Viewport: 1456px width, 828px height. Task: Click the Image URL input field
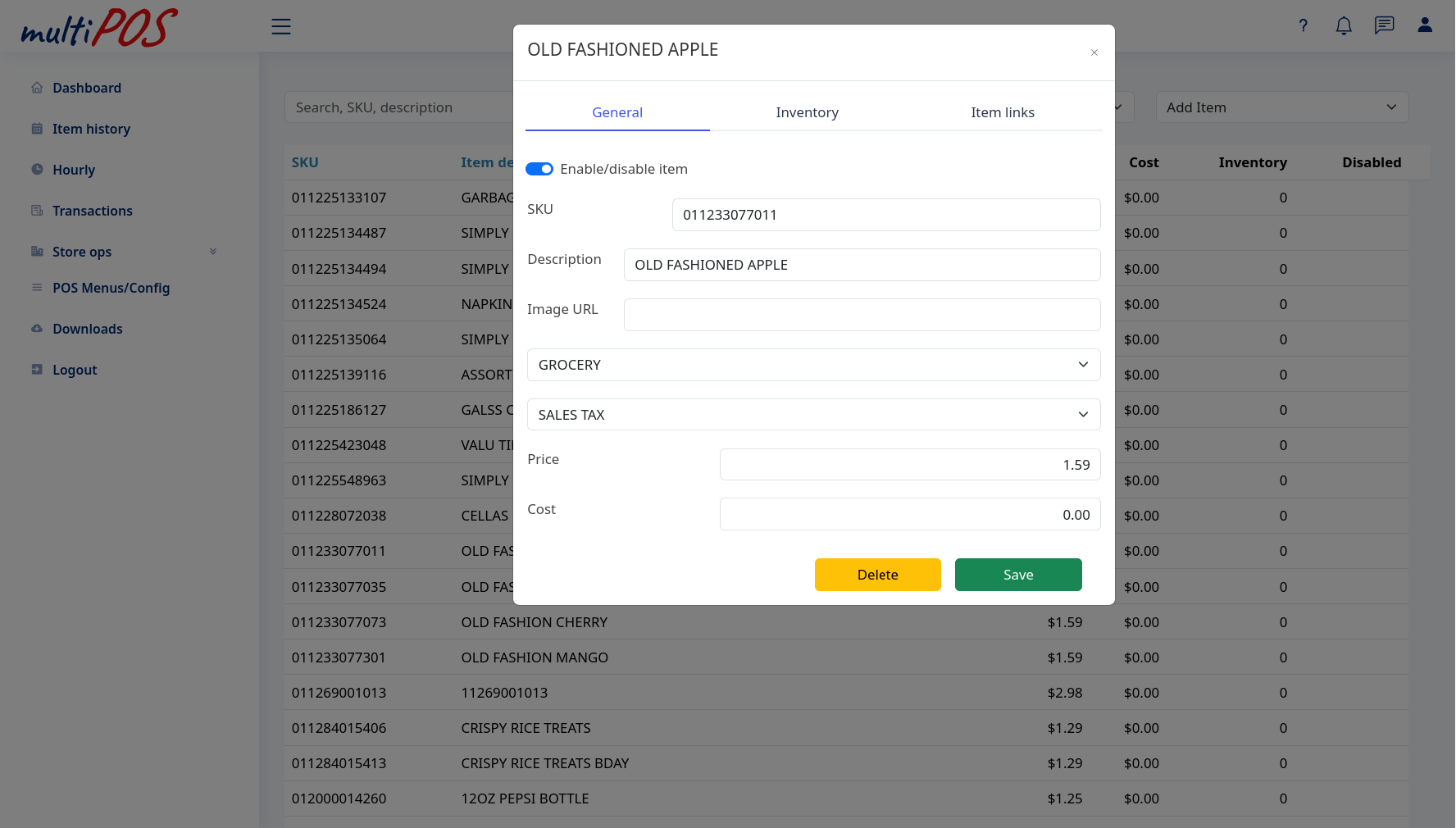tap(862, 315)
